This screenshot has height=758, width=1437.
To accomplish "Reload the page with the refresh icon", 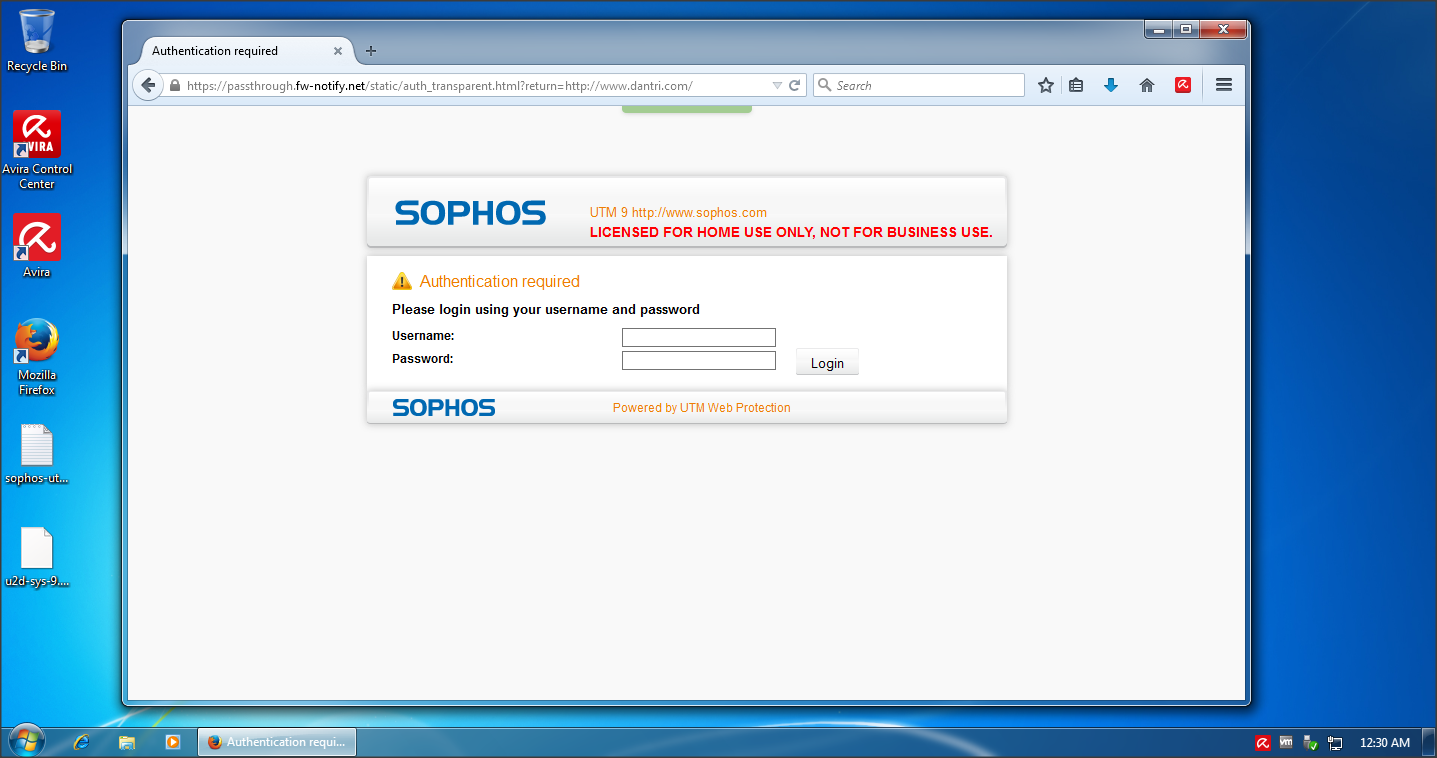I will [x=795, y=86].
